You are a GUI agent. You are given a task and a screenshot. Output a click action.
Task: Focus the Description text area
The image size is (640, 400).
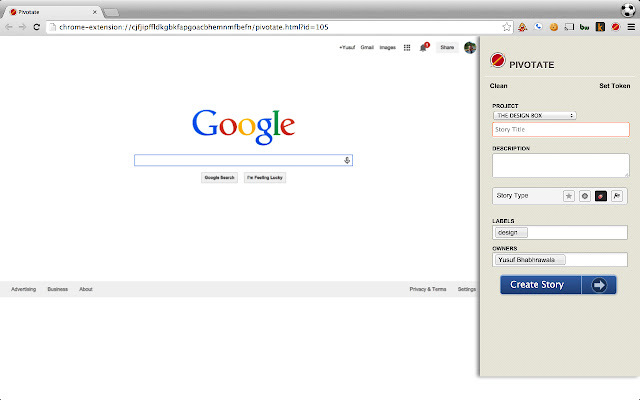coord(561,165)
